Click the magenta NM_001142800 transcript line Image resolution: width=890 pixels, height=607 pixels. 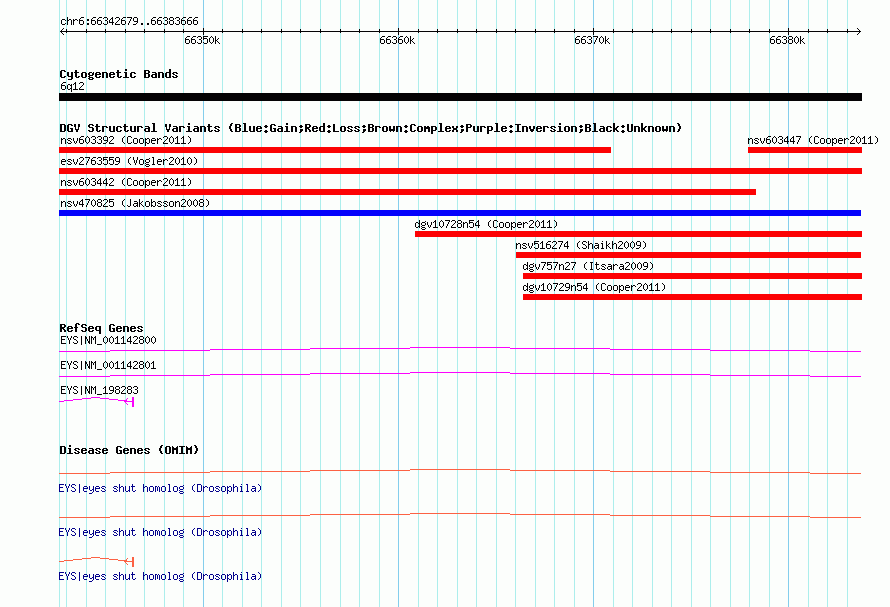click(x=460, y=349)
